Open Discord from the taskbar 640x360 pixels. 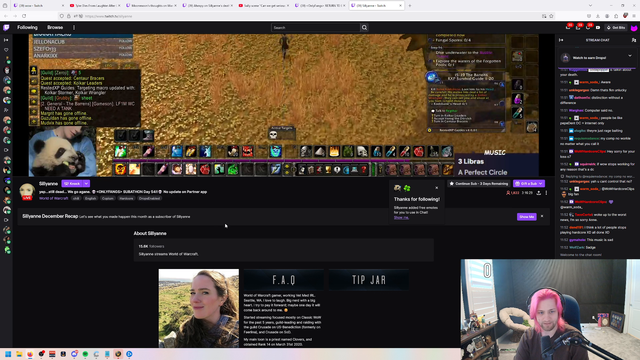click(74, 354)
